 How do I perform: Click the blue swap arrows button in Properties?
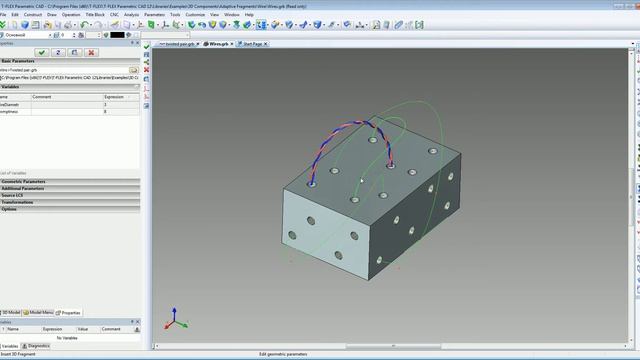pyautogui.click(x=58, y=52)
